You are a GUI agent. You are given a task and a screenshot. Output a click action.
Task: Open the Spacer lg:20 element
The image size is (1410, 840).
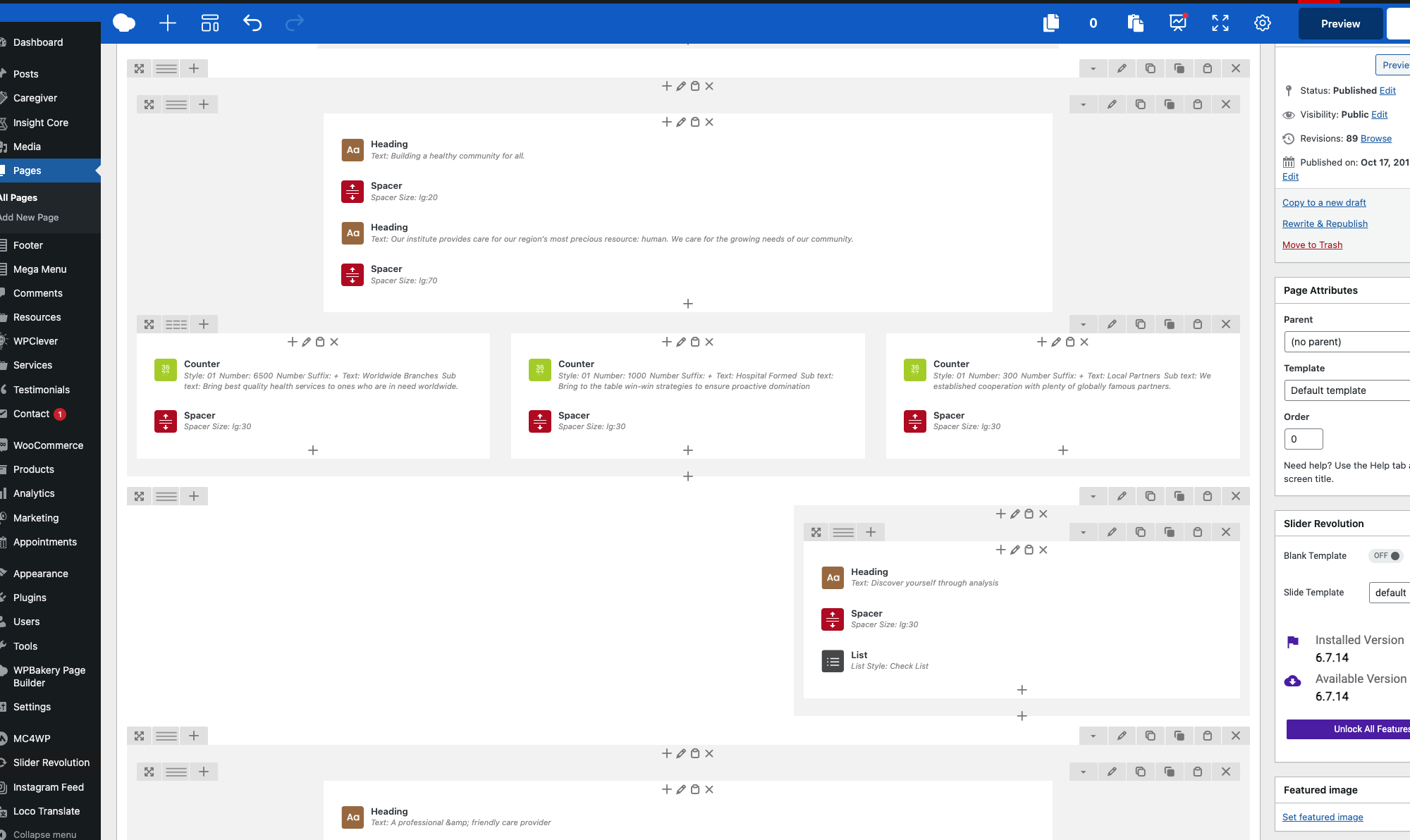pos(353,191)
